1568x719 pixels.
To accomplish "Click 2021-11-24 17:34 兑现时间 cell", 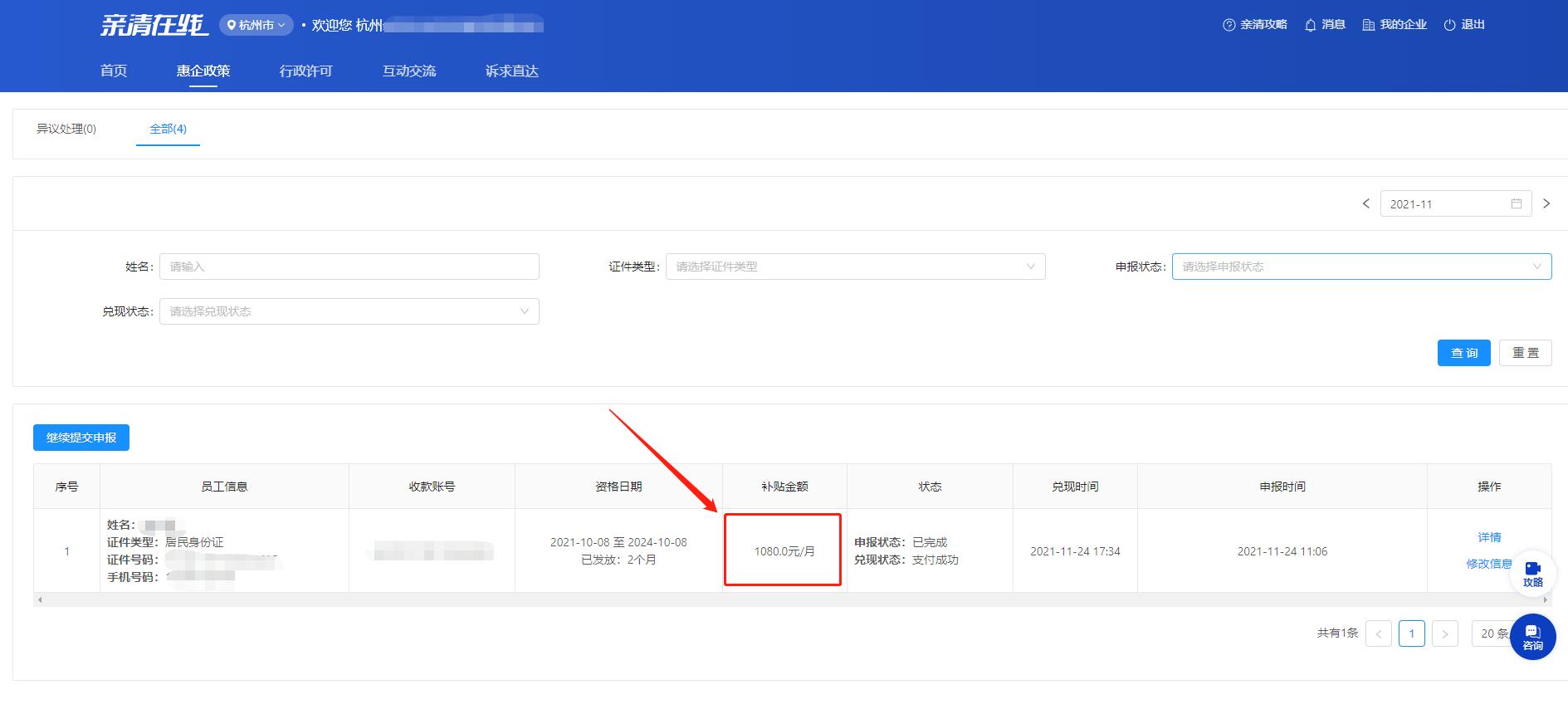I will coord(1075,551).
